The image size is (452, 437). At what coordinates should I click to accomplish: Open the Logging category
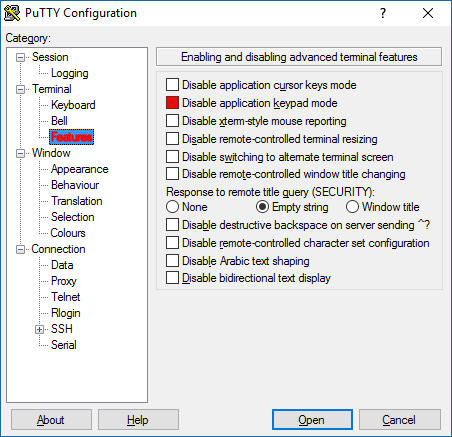70,73
